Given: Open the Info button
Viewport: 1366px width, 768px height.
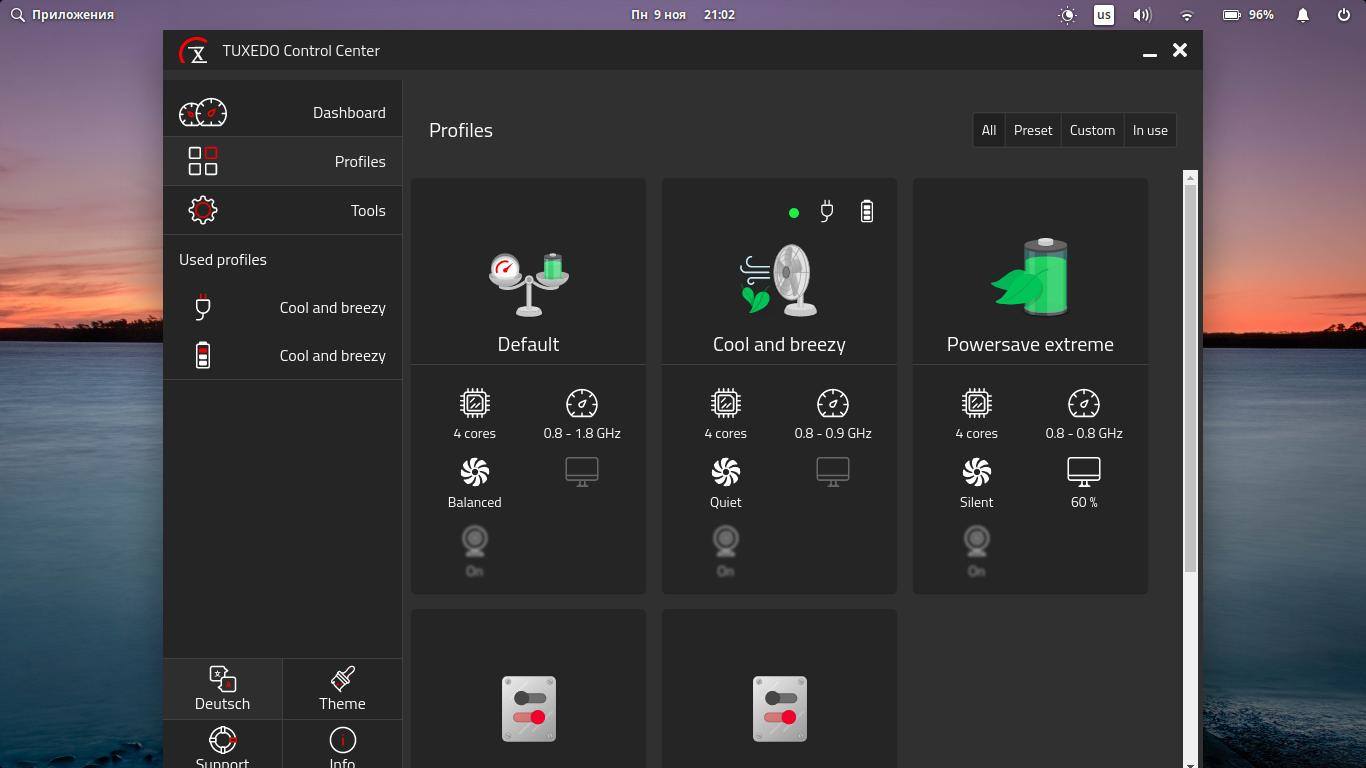Looking at the screenshot, I should point(342,745).
